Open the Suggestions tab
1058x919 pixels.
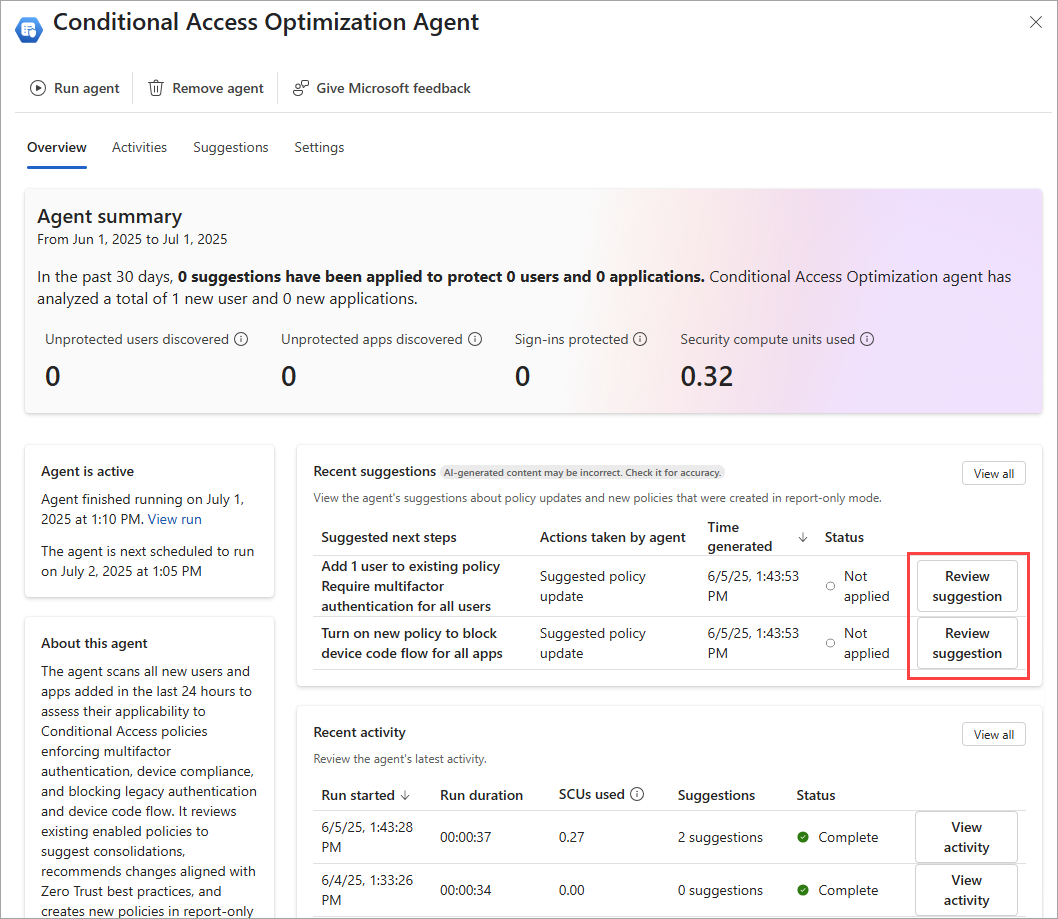[x=231, y=147]
